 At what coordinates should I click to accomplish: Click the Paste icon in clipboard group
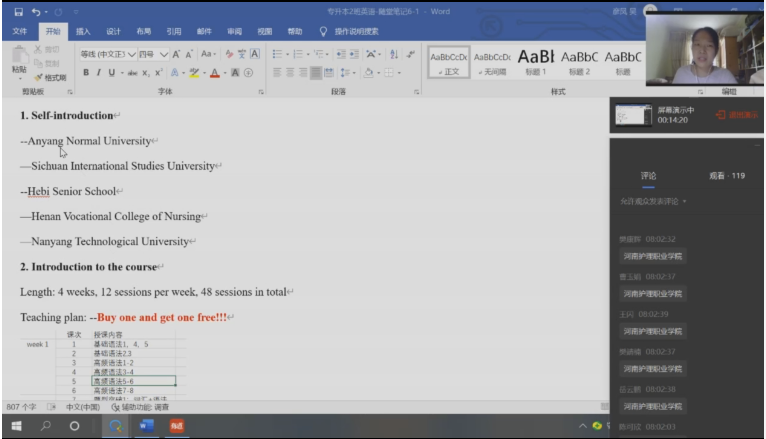(19, 60)
